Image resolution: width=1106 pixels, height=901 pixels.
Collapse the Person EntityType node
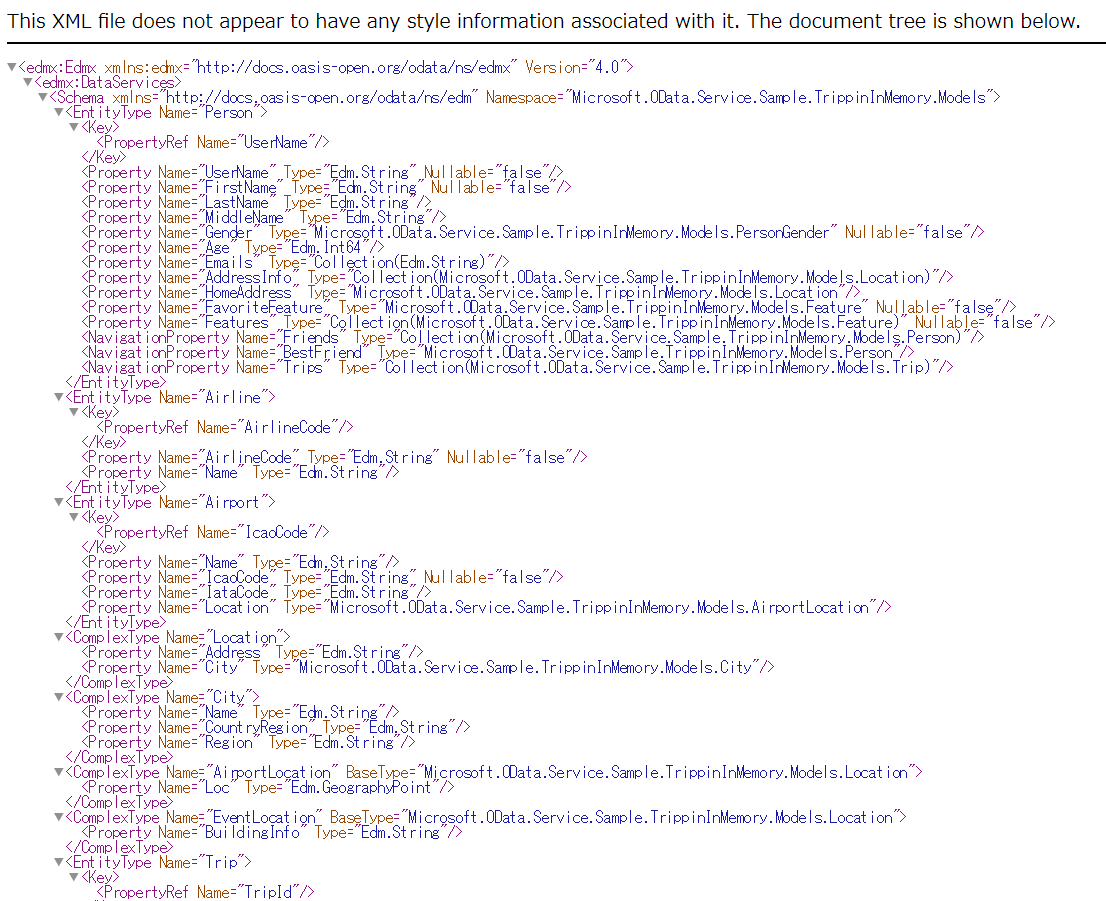[x=58, y=112]
